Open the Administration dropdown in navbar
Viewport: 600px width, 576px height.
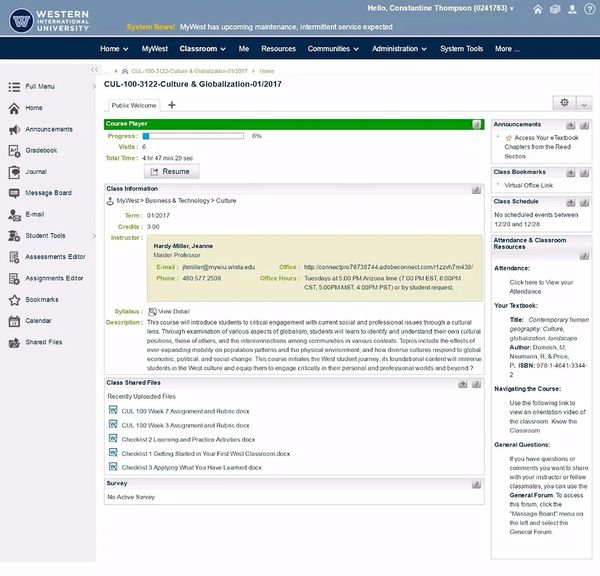pos(397,48)
